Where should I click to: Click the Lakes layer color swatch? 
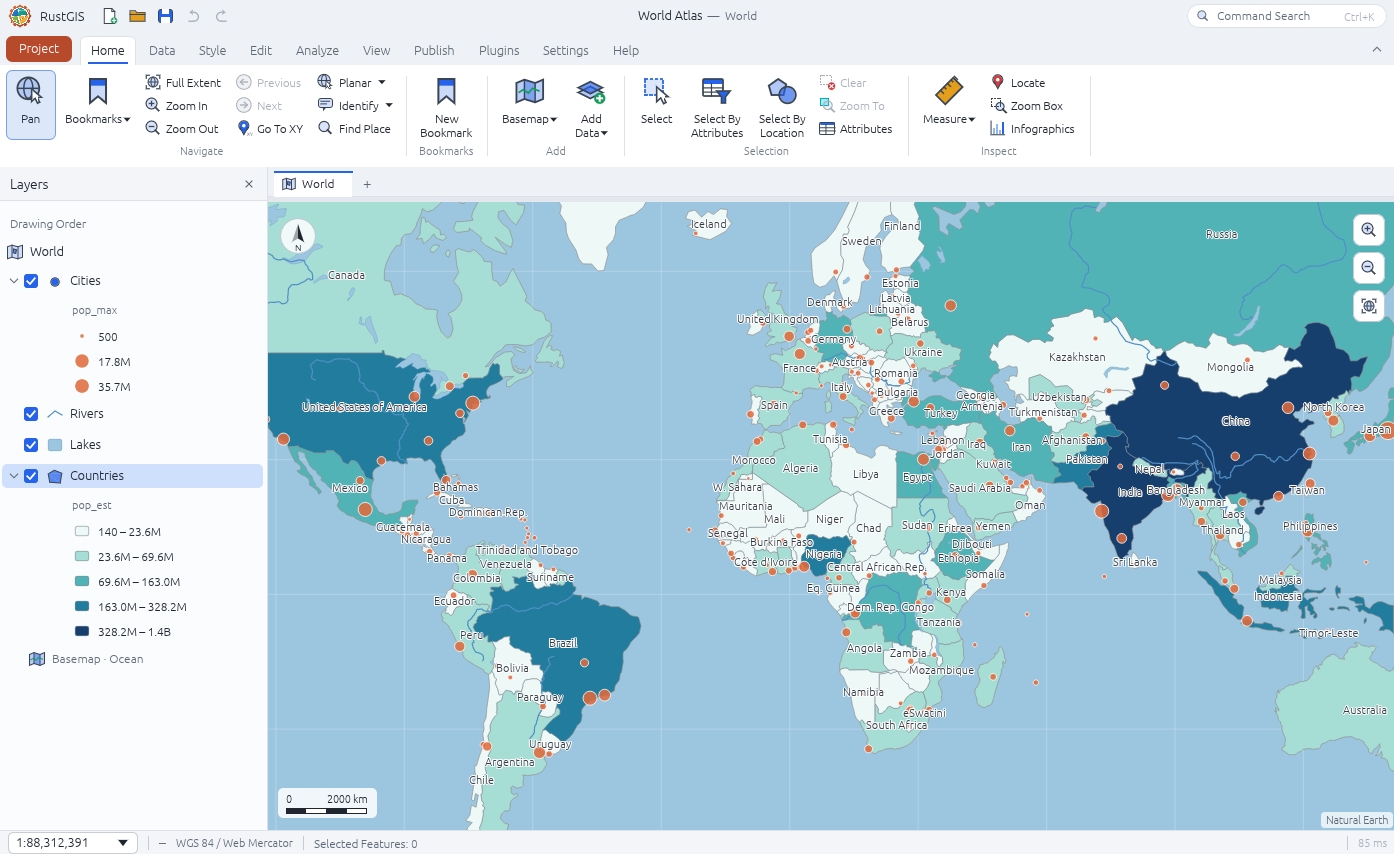[x=55, y=445]
